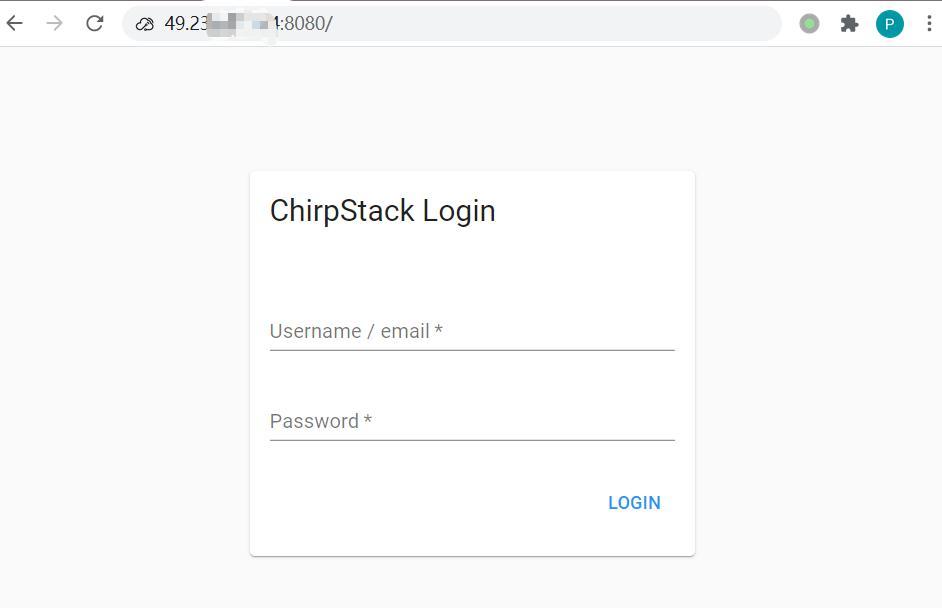The width and height of the screenshot is (942, 608).
Task: Reload the ChirpStack login page
Action: 93,23
